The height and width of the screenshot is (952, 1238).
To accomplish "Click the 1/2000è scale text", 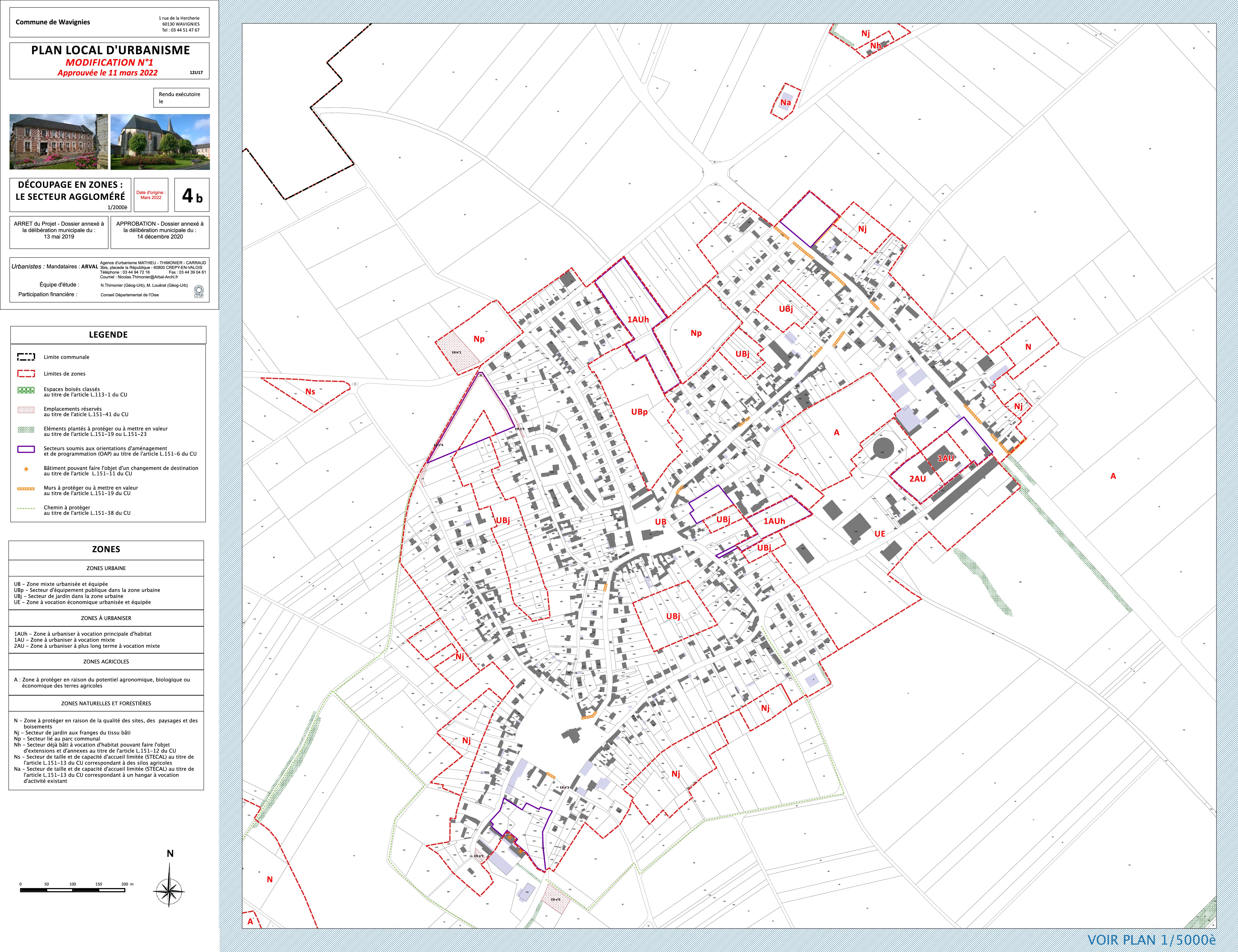I will pos(117,207).
